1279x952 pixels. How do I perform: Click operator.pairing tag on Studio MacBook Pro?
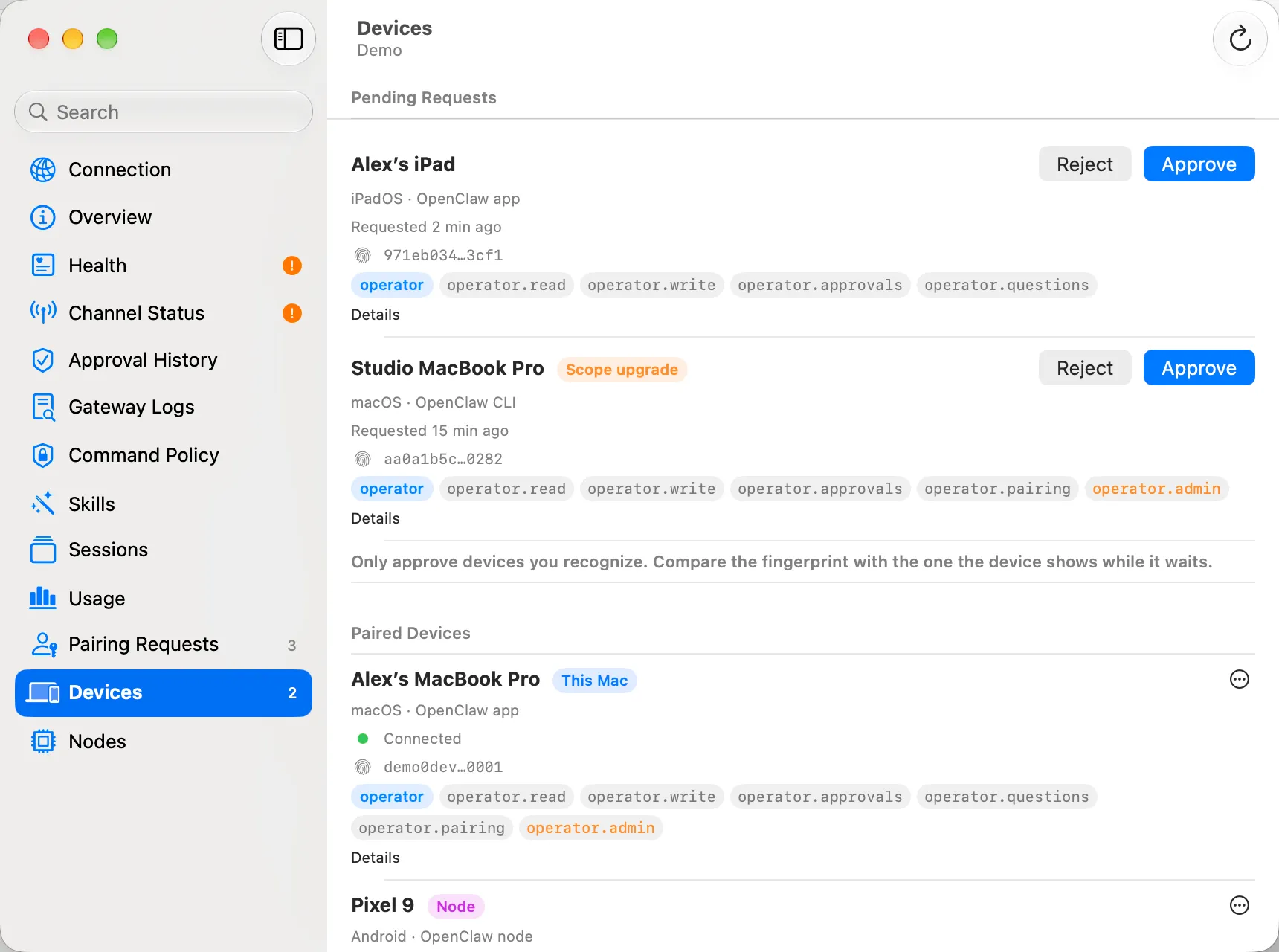click(x=997, y=489)
